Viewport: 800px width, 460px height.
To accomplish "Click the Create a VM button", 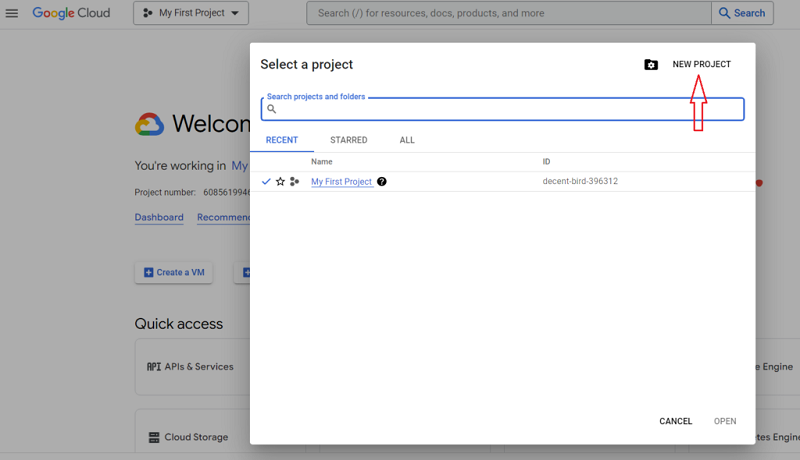I will click(174, 272).
